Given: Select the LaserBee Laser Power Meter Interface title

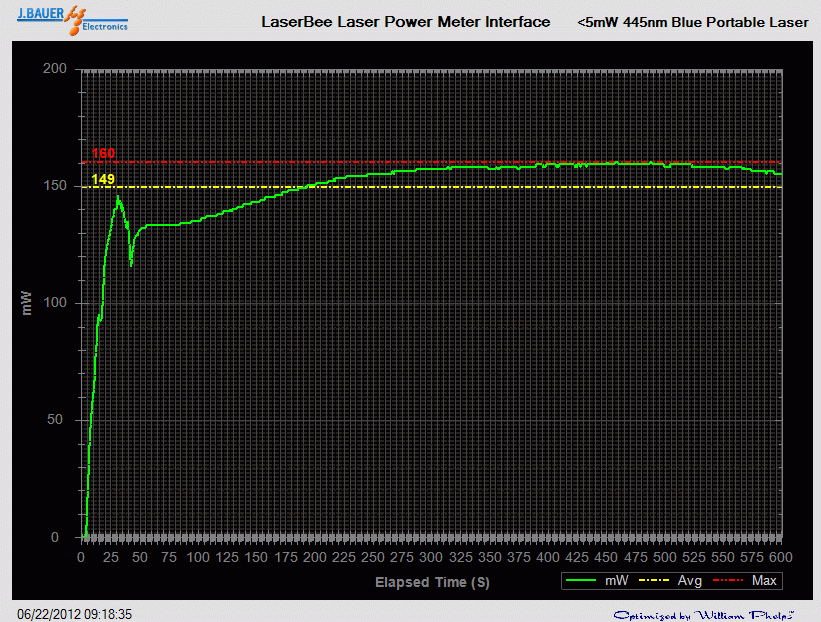Looking at the screenshot, I should (405, 21).
